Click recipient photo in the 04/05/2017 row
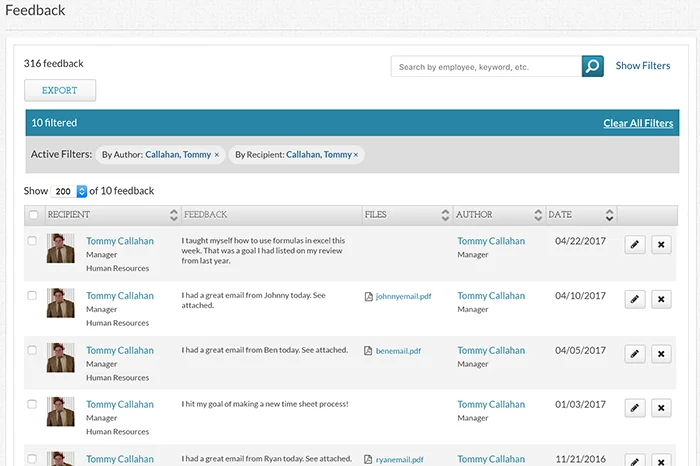 click(x=61, y=358)
